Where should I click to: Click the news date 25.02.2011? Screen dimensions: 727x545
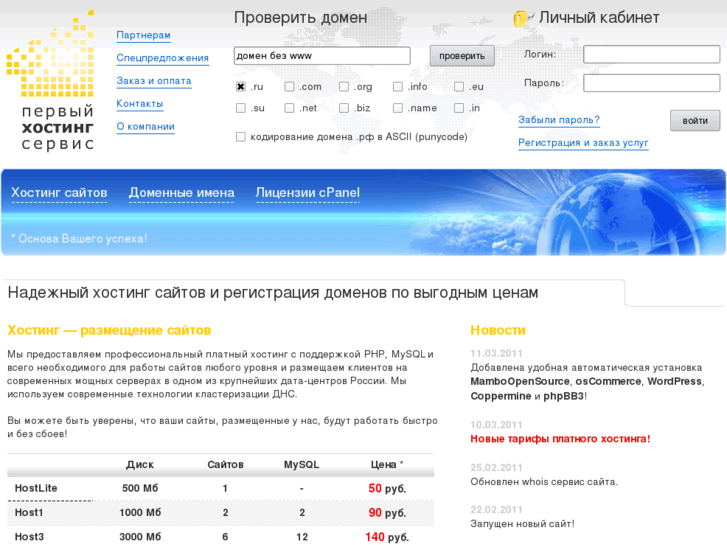pyautogui.click(x=496, y=468)
